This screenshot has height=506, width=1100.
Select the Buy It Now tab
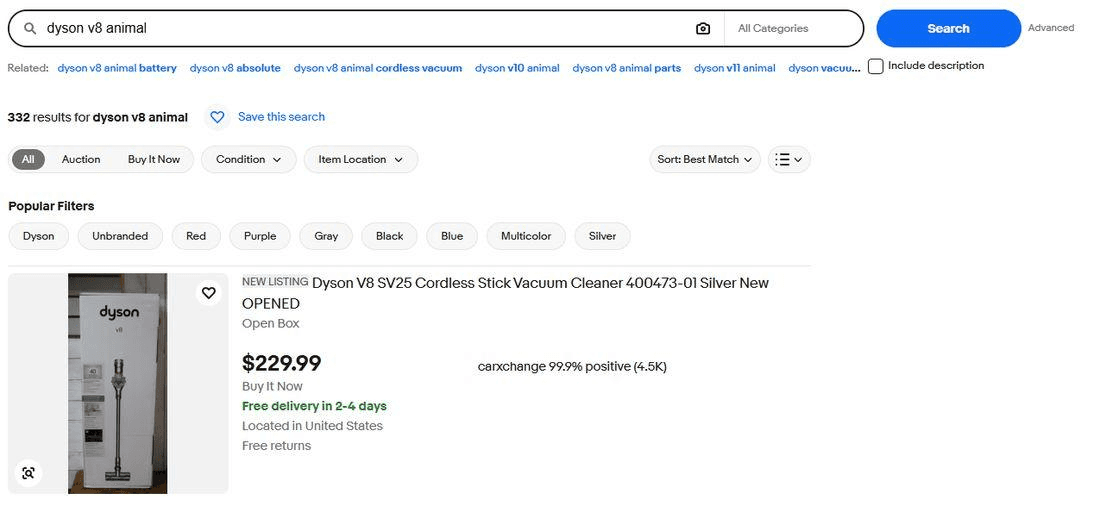pyautogui.click(x=154, y=159)
